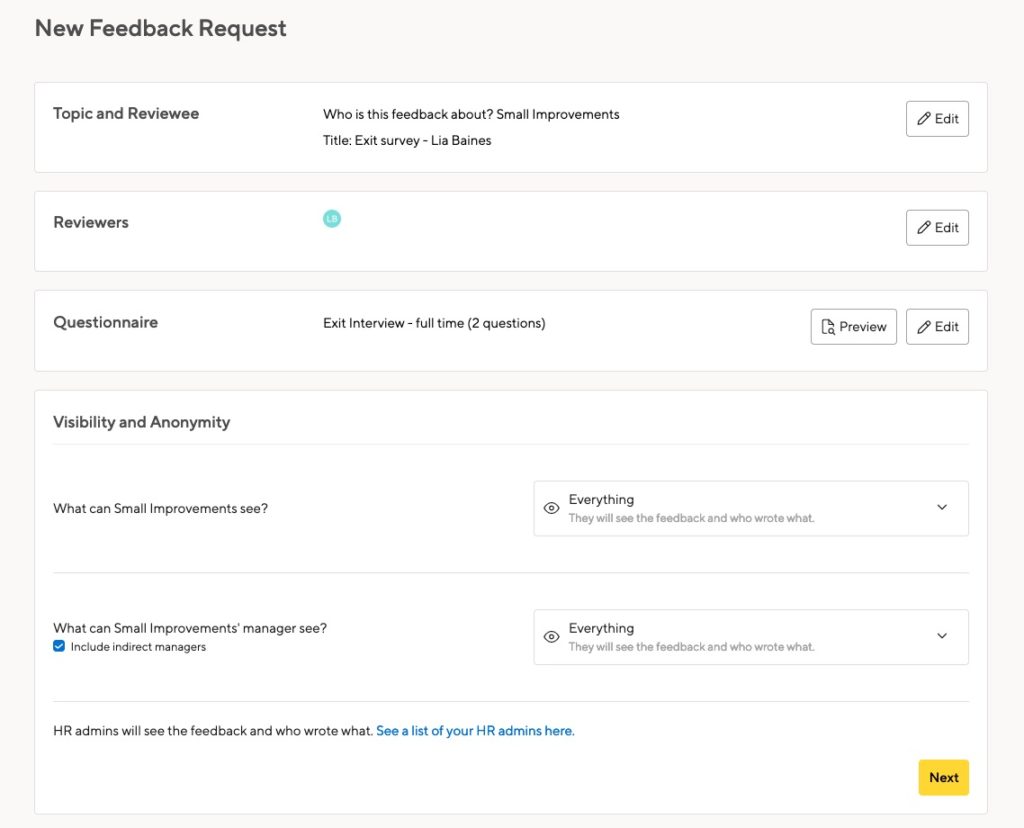
Task: Expand the chevron in the manager visibility row
Action: click(942, 636)
